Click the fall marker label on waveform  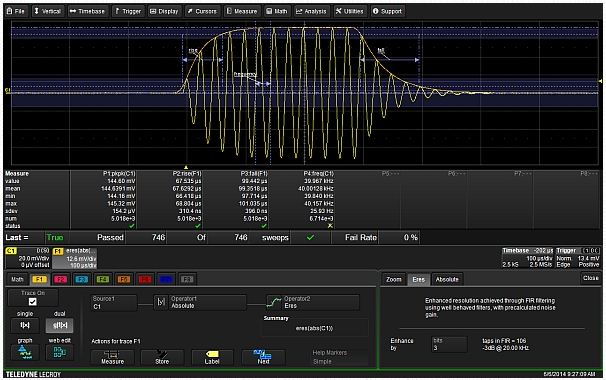pos(381,50)
